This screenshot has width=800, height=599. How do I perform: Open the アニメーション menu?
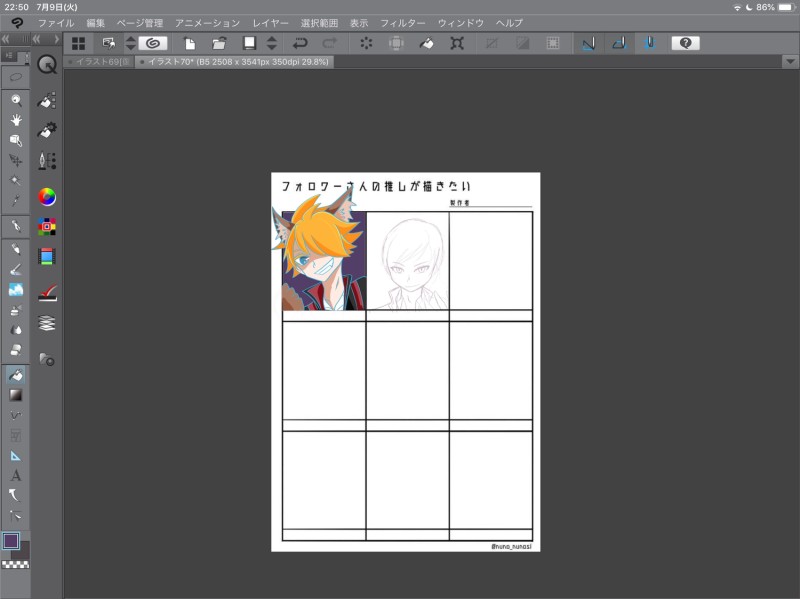pos(207,23)
